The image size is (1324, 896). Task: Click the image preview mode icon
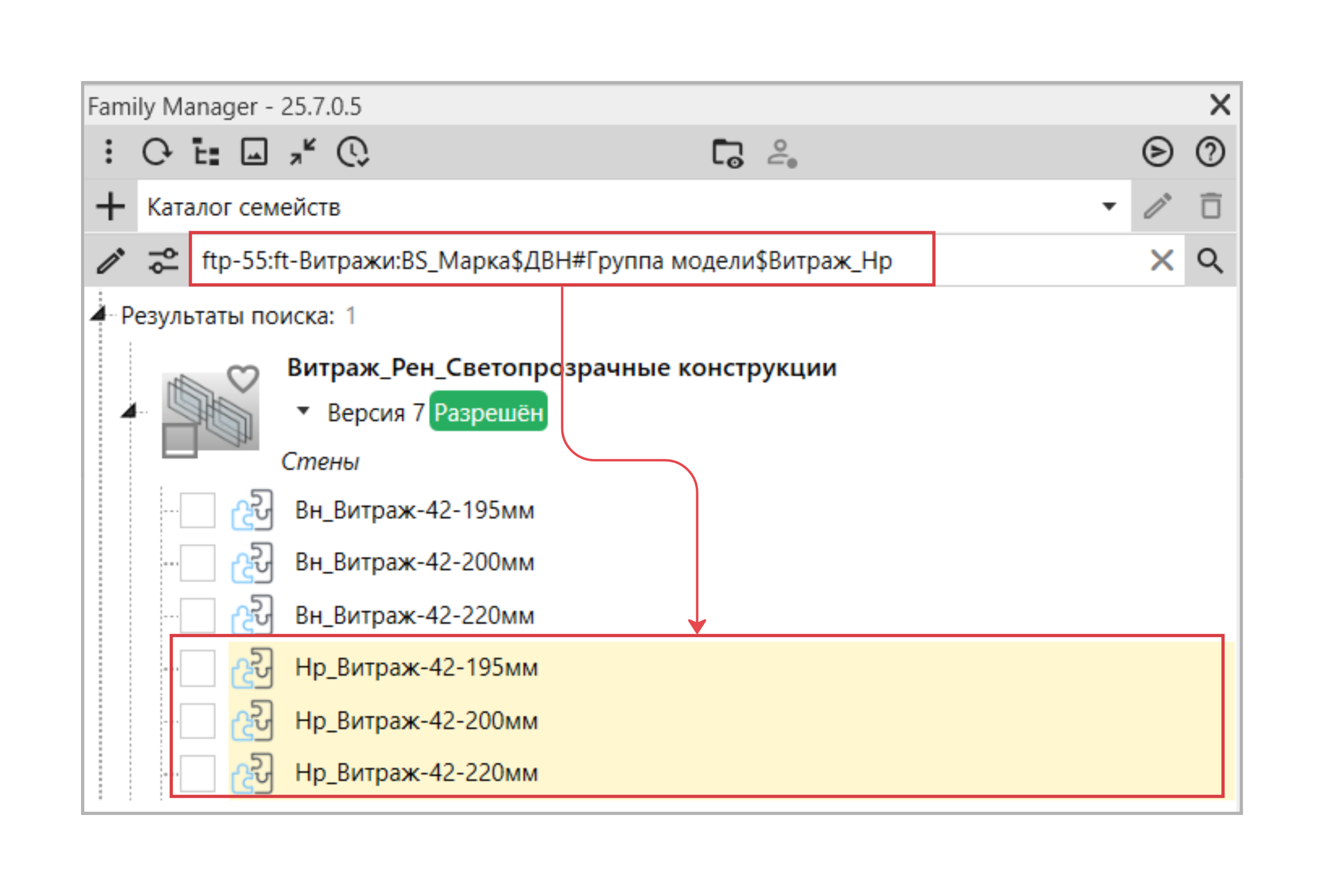click(254, 152)
